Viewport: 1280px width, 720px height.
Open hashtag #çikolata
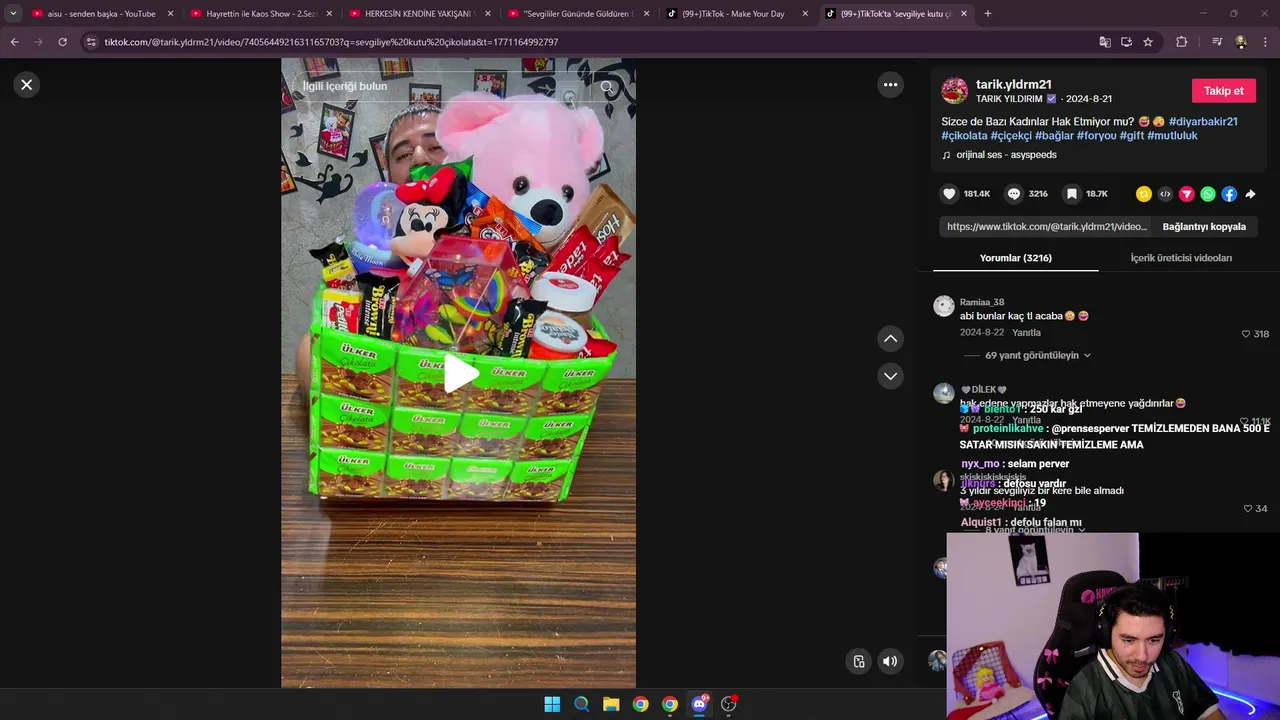964,136
